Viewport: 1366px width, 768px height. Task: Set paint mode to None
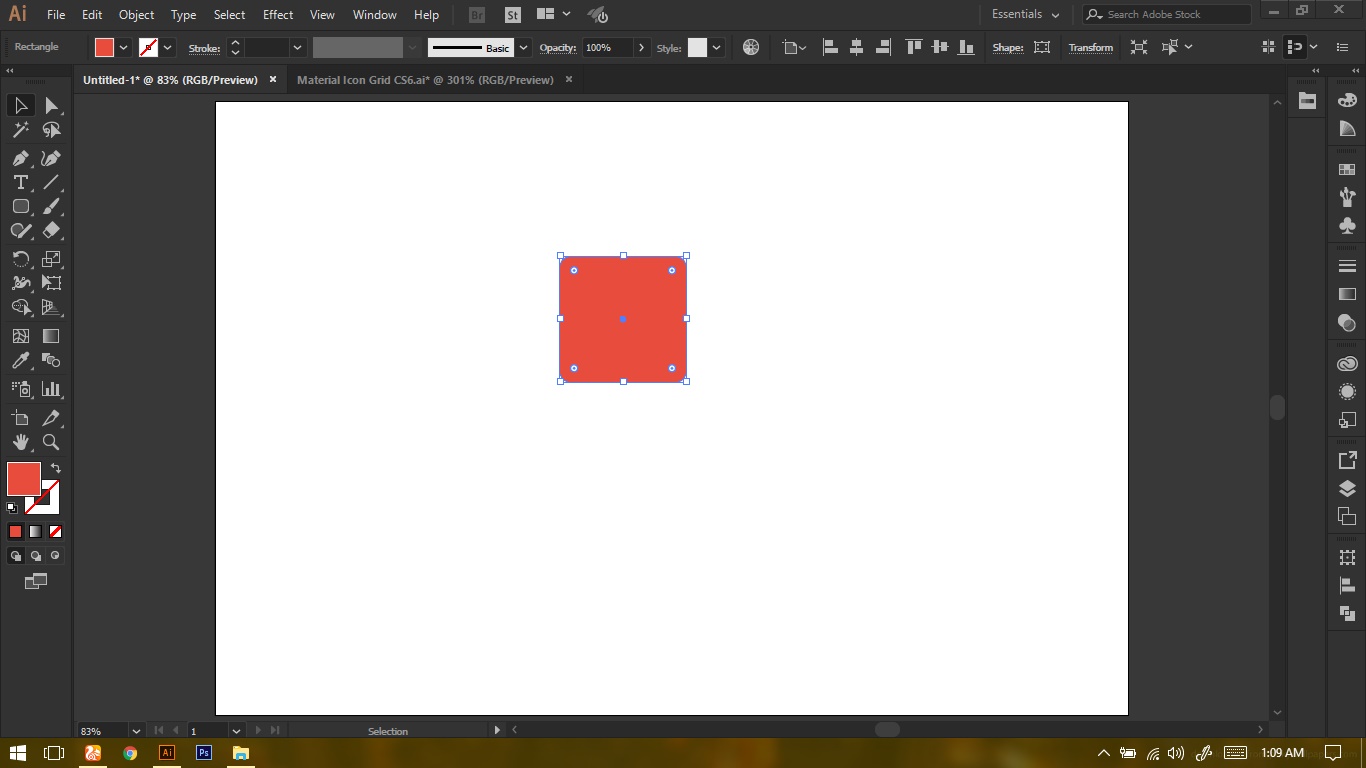[55, 532]
